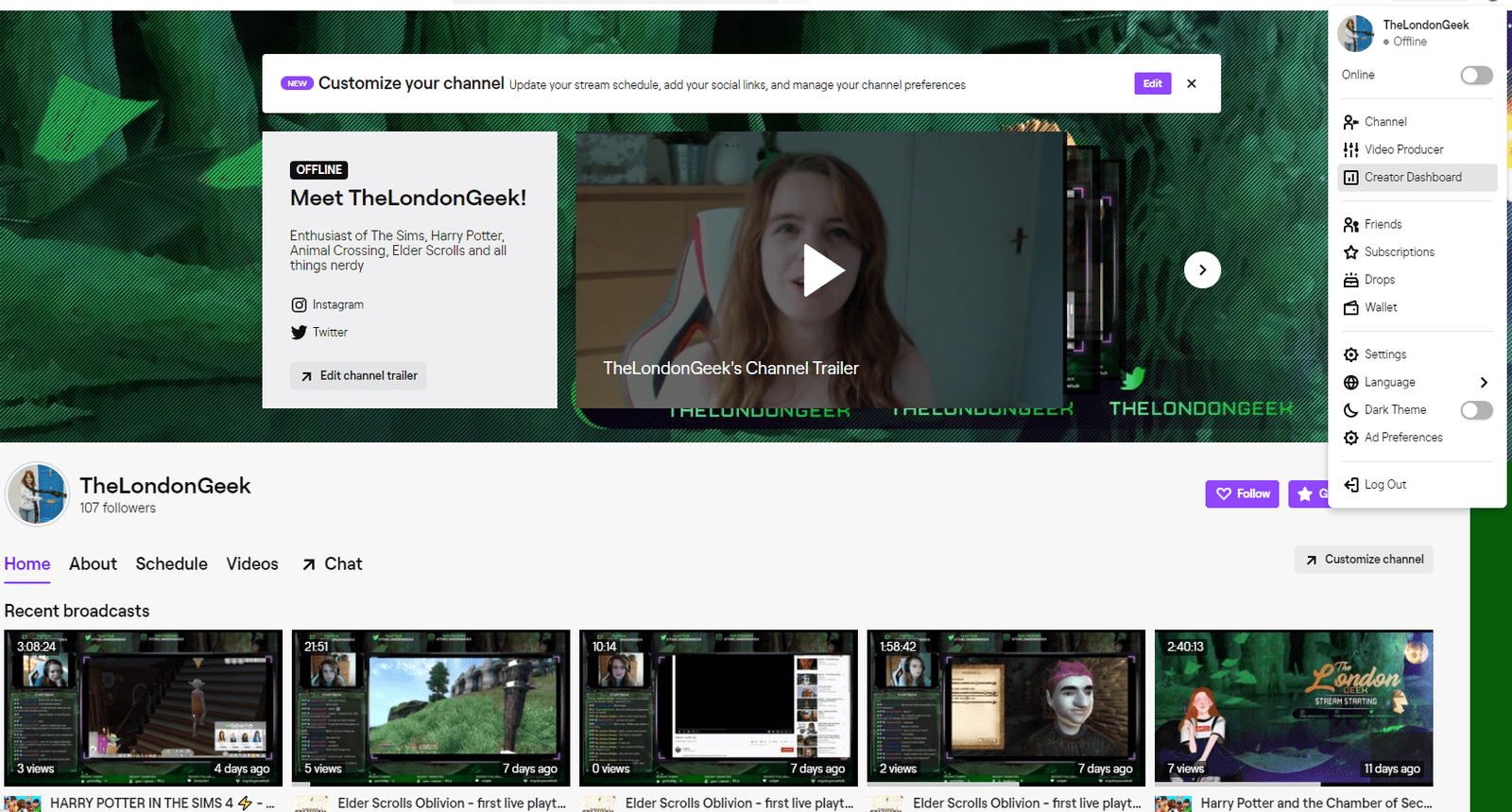Click the heart icon on Follow button
The height and width of the screenshot is (812, 1512).
[x=1224, y=493]
